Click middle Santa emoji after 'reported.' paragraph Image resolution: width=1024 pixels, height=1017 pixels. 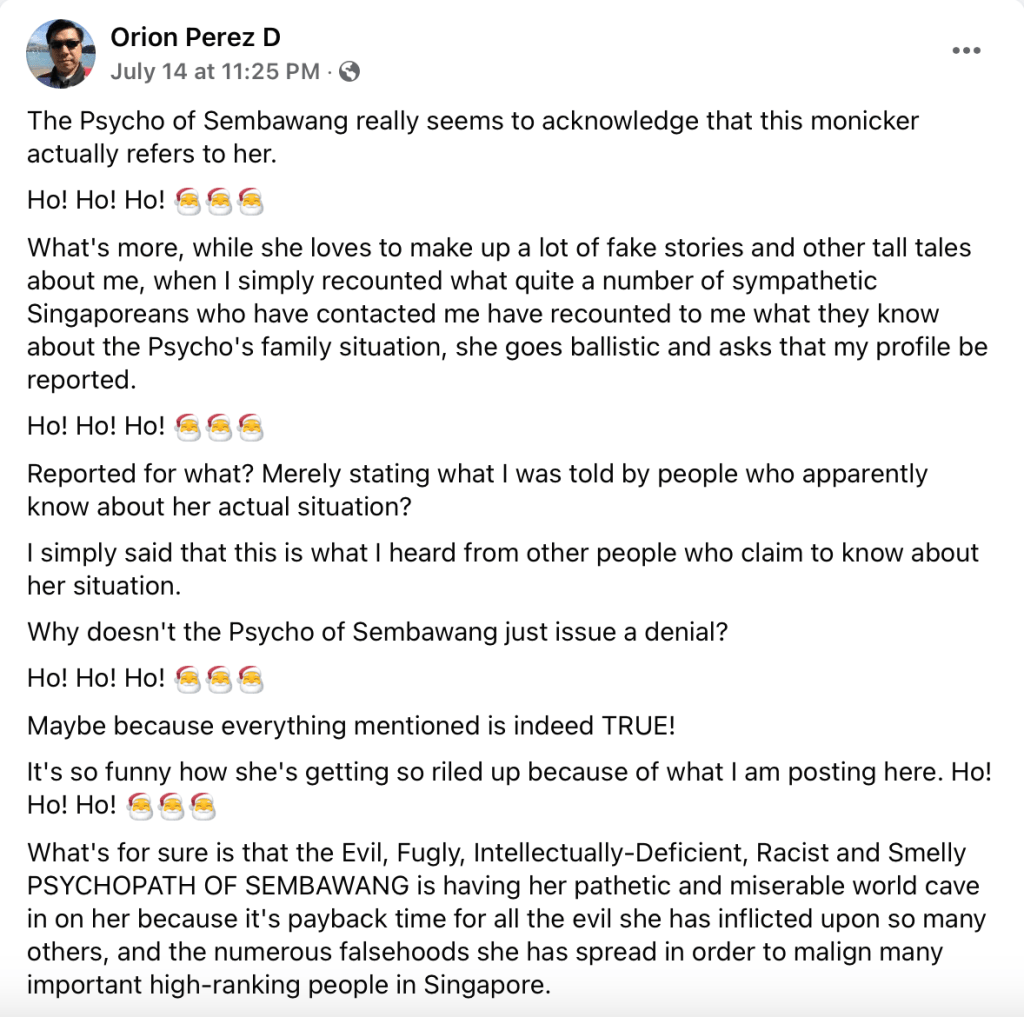pos(219,427)
